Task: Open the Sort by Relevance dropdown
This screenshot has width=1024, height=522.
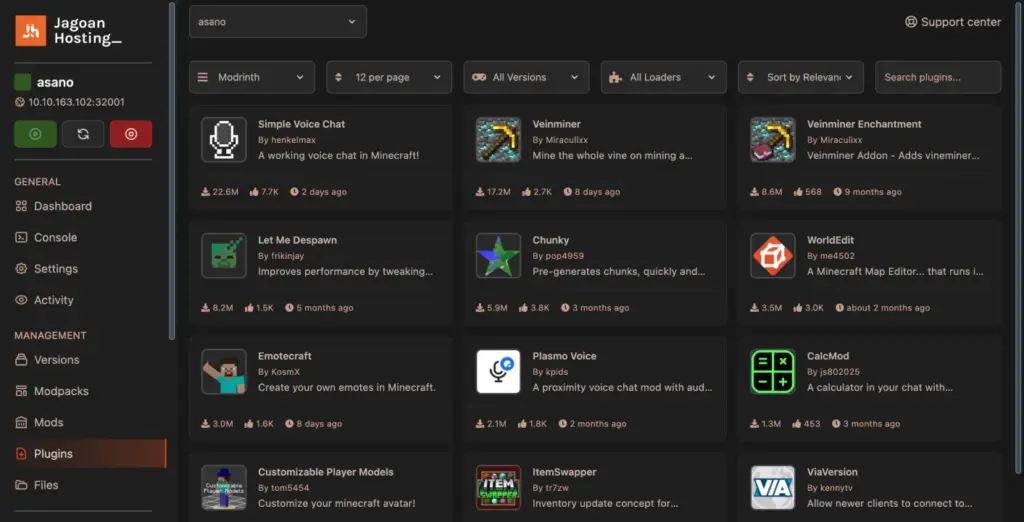Action: pyautogui.click(x=801, y=77)
